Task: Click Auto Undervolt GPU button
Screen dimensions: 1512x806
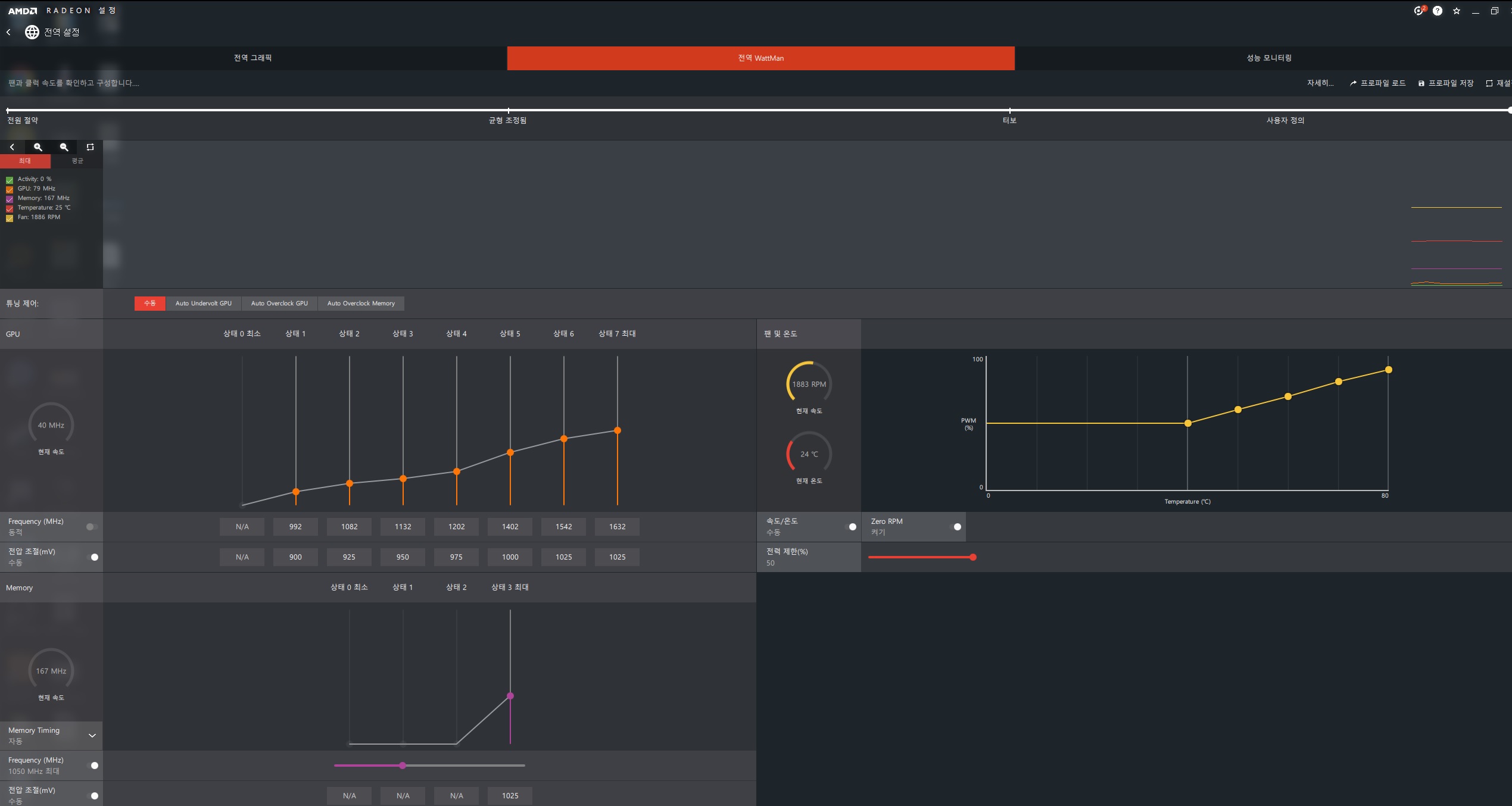Action: click(204, 304)
